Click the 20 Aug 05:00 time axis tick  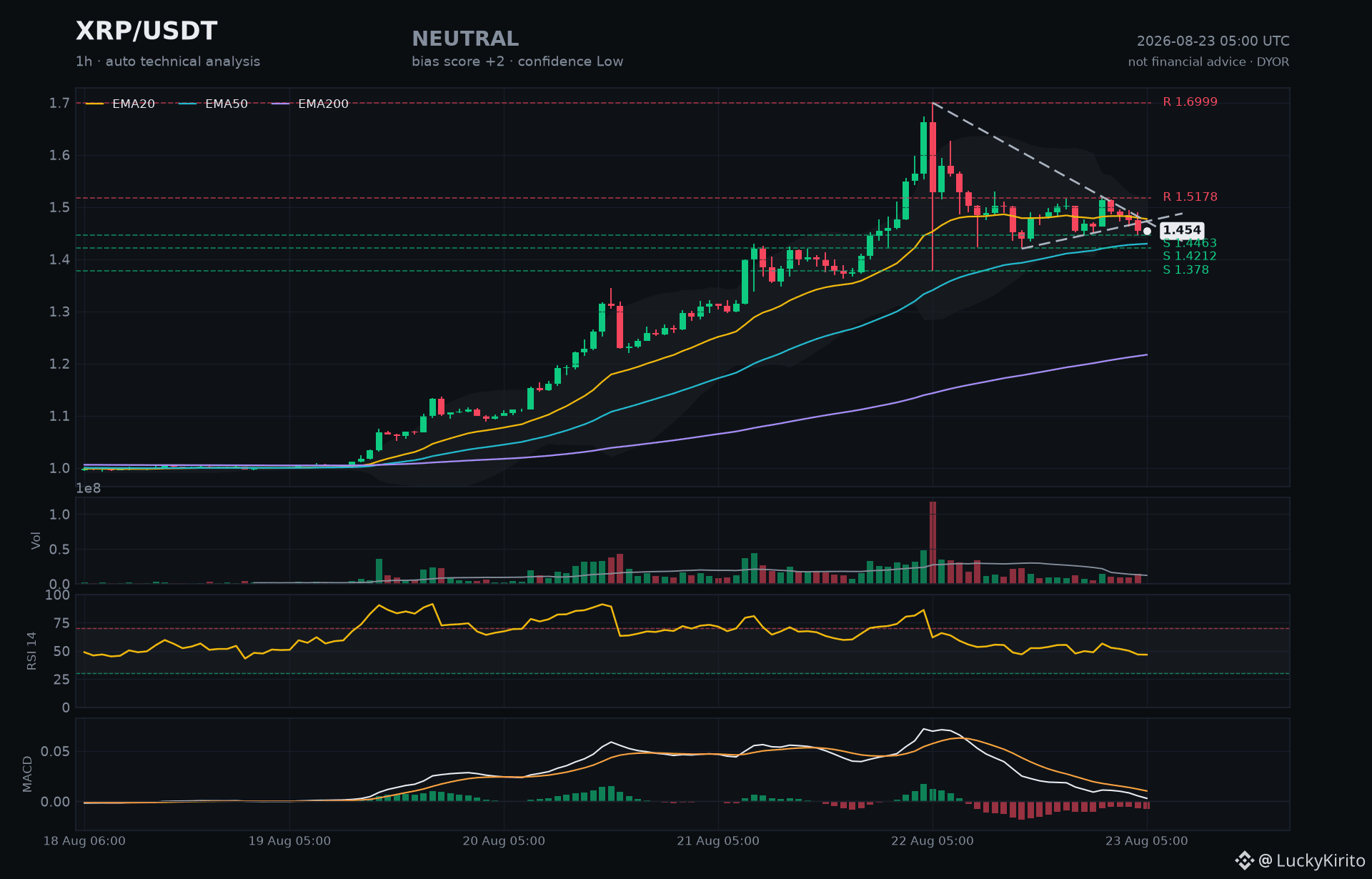coord(504,841)
